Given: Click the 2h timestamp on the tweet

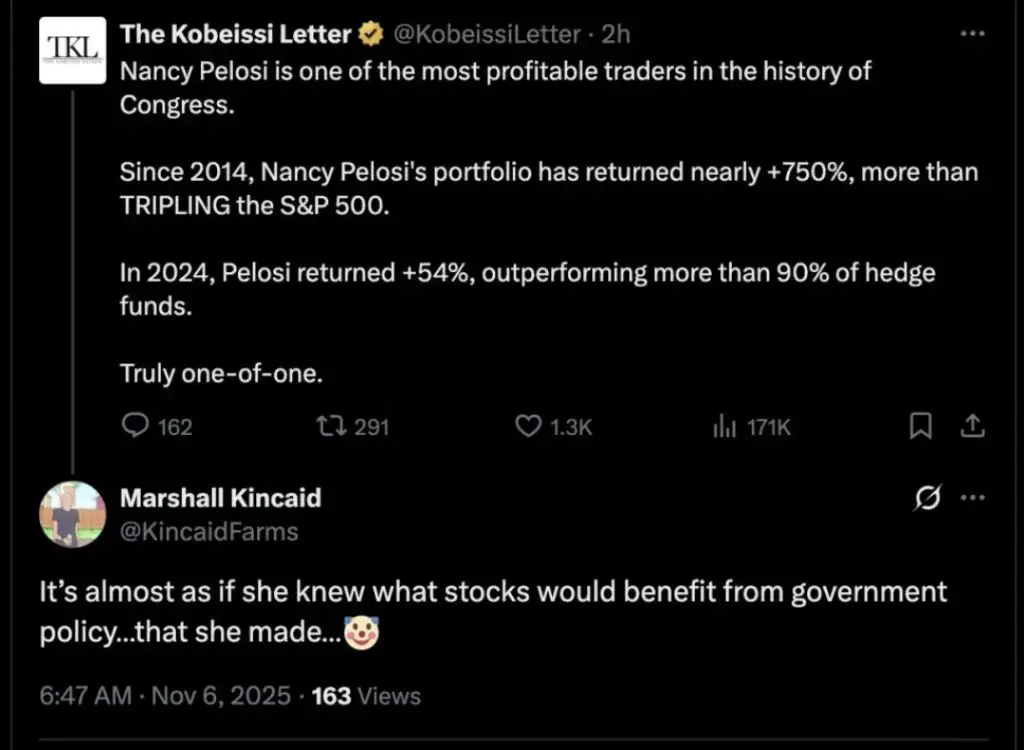Looking at the screenshot, I should [616, 35].
